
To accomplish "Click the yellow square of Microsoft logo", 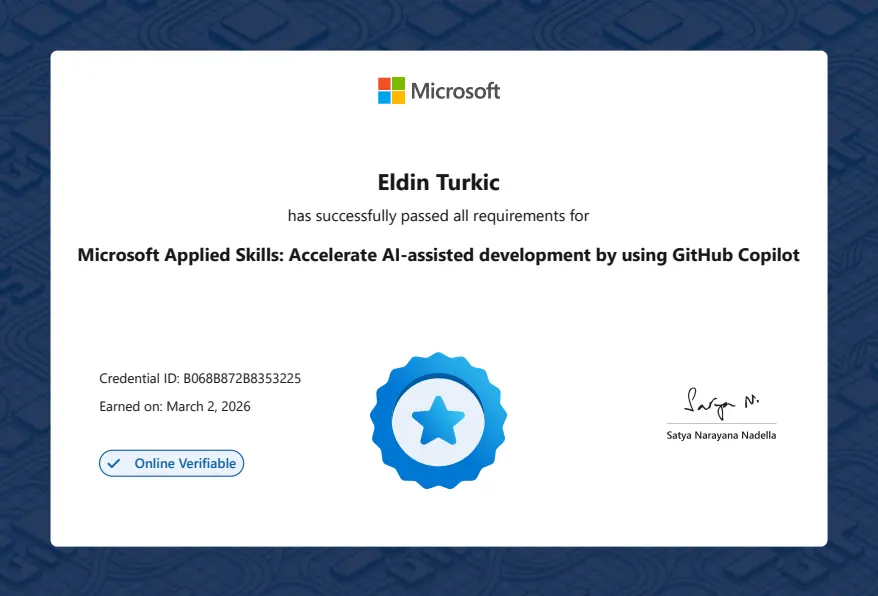I will tap(398, 98).
